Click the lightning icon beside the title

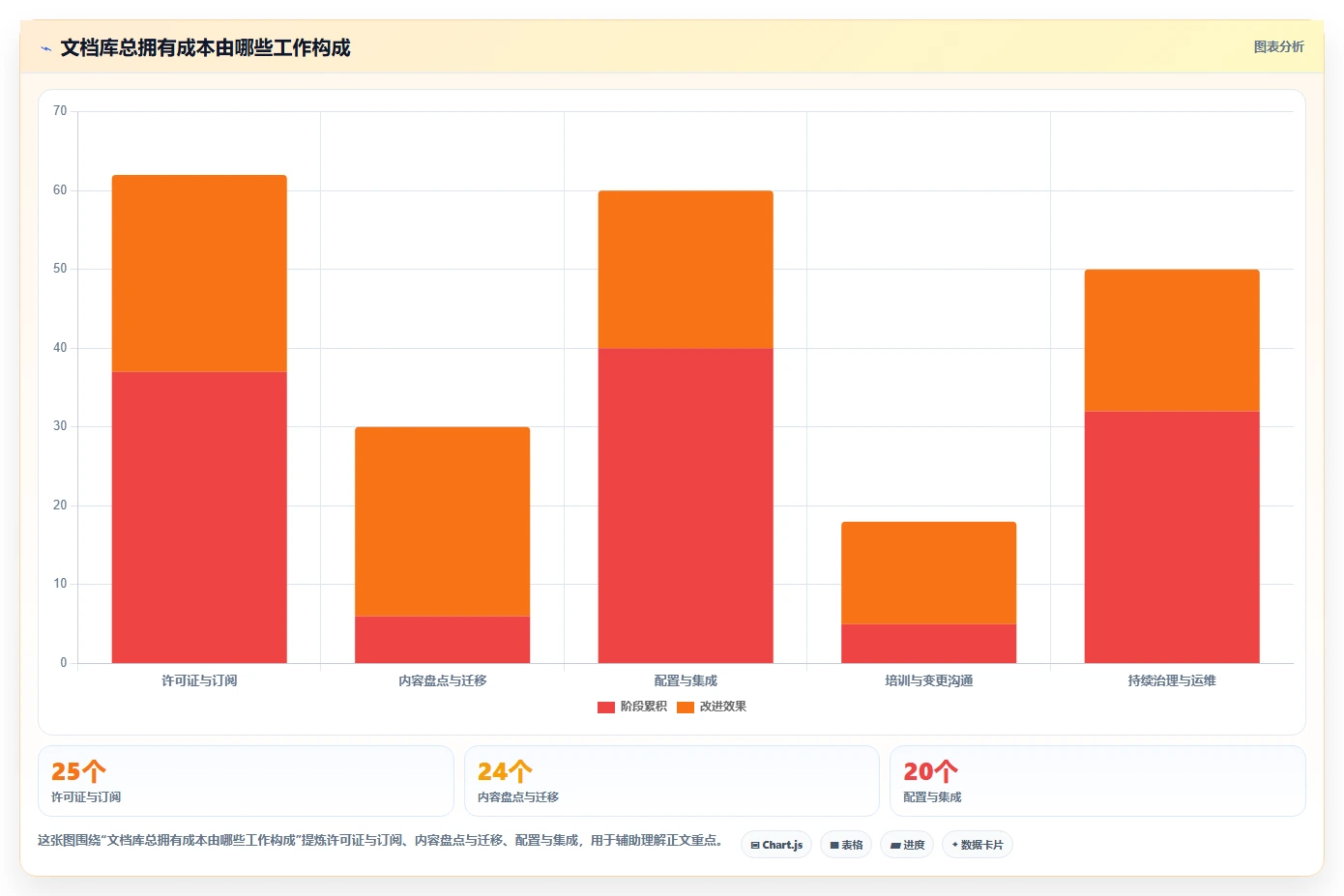(45, 48)
